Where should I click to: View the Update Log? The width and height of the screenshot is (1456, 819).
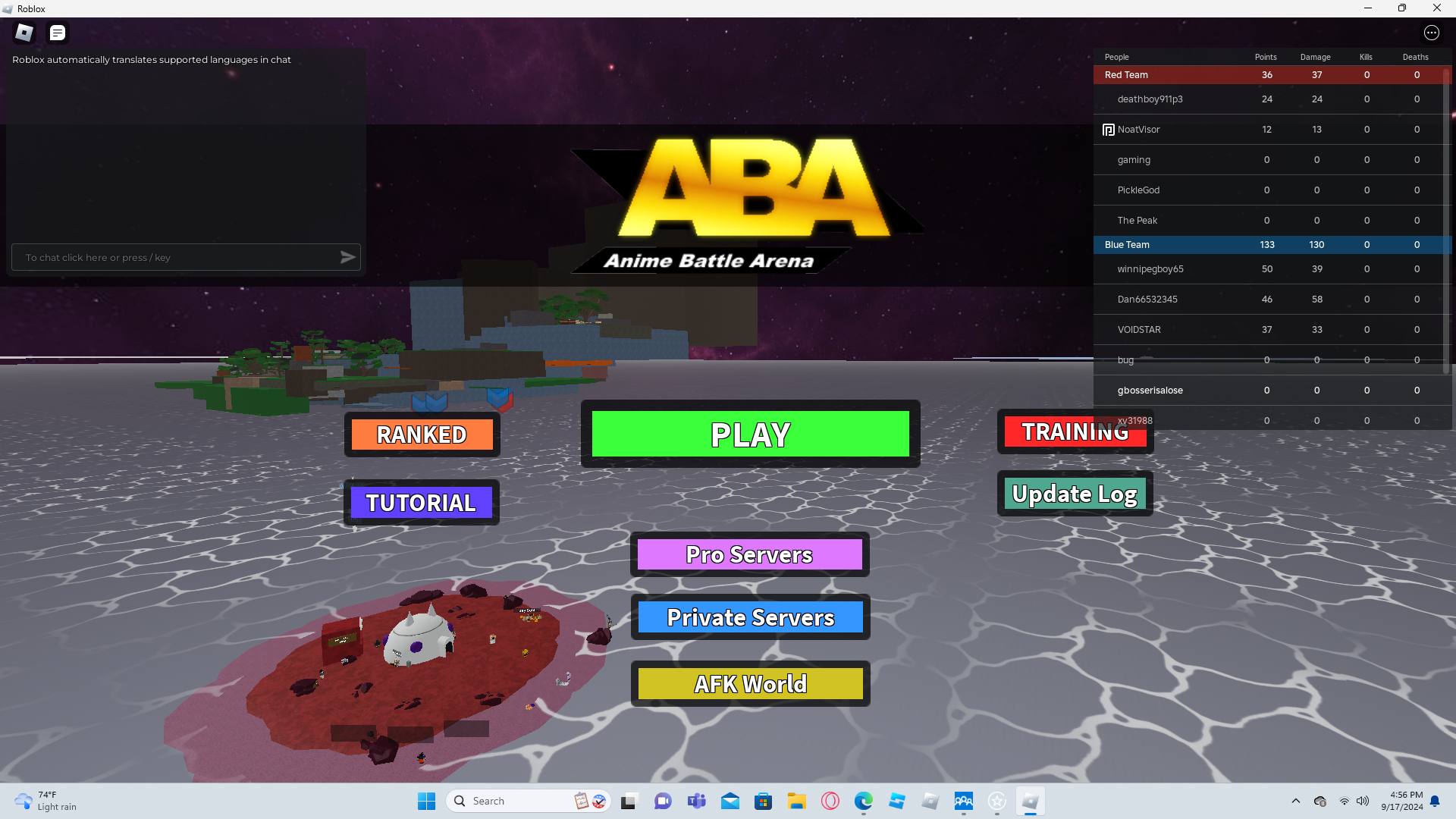coord(1075,494)
